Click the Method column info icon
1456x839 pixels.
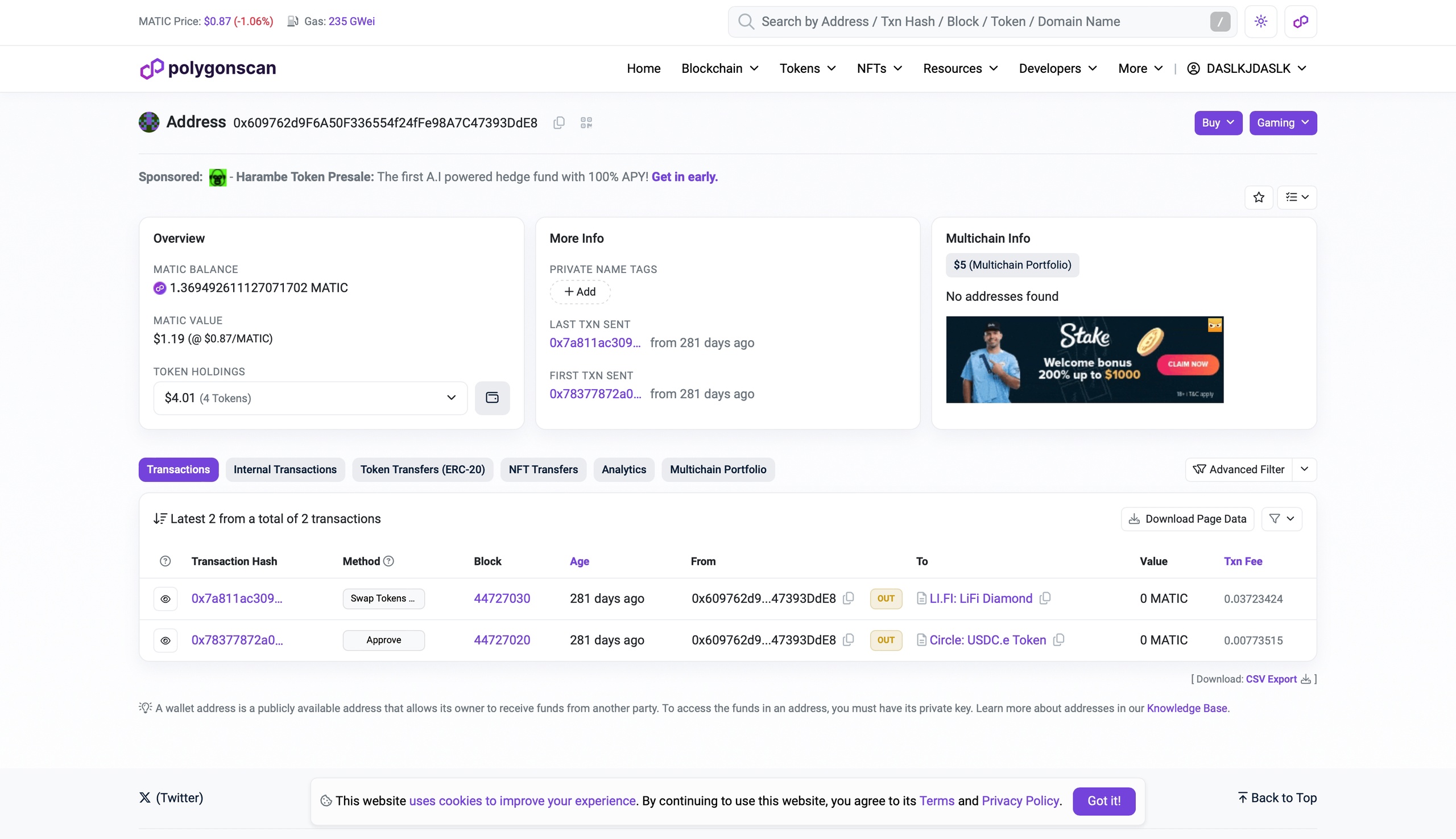pyautogui.click(x=388, y=561)
